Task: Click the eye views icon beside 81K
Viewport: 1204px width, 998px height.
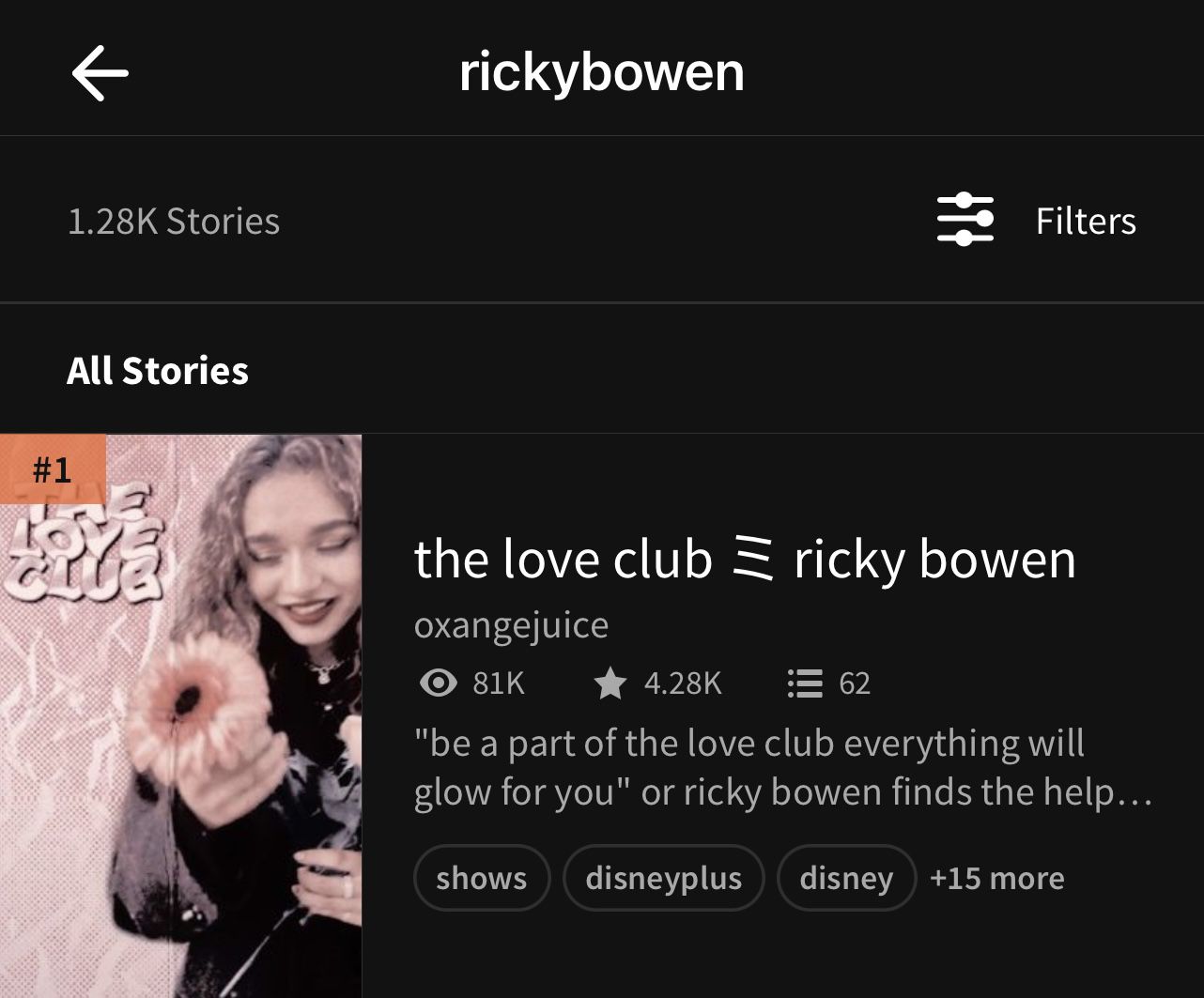Action: pos(438,683)
